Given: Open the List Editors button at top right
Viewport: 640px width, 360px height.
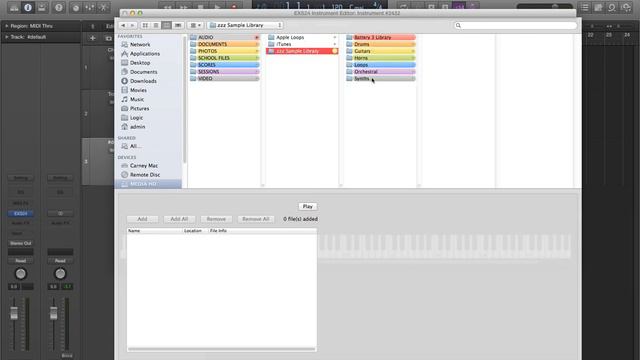Looking at the screenshot, I should [x=585, y=7].
